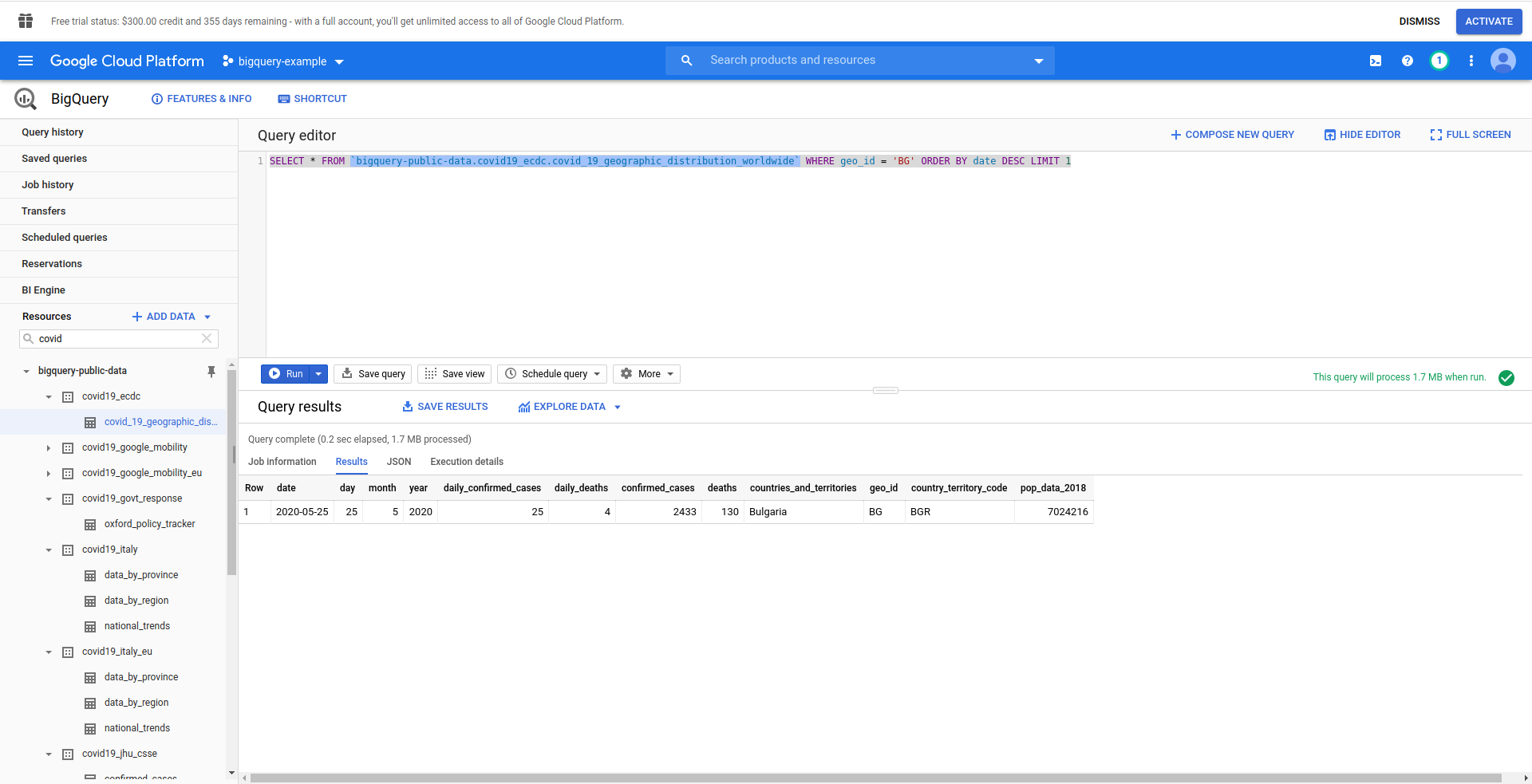
Task: Click HIDE EDITOR button
Action: 1362,135
